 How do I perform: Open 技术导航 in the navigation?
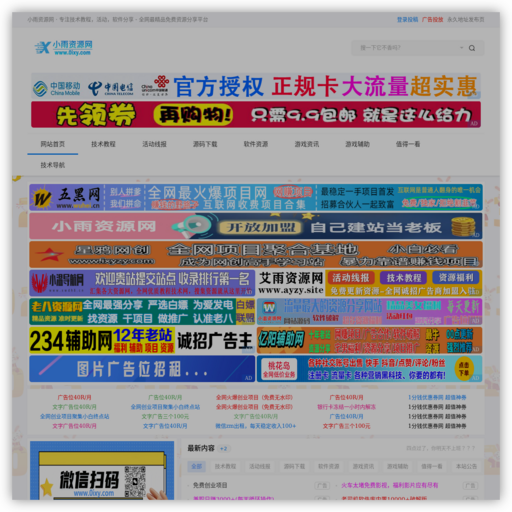coord(53,165)
